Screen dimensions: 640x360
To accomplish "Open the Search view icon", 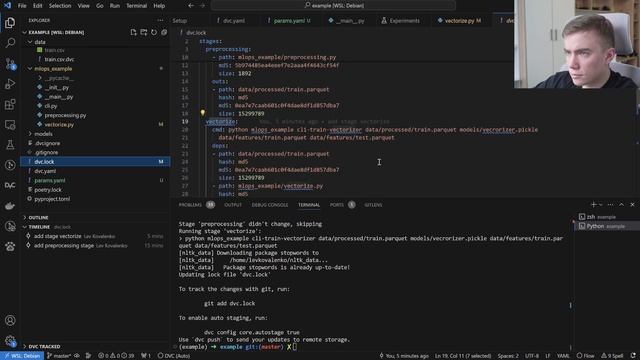I will (10, 43).
